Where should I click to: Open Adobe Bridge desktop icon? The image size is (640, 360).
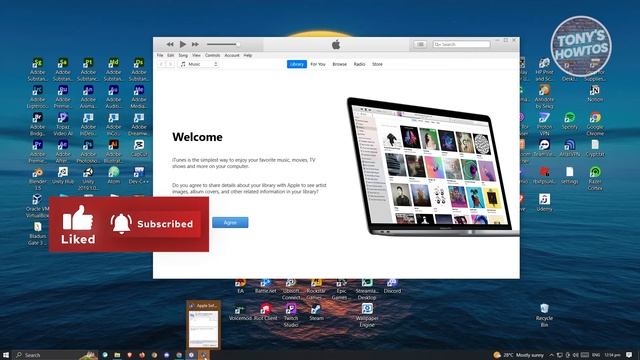click(x=38, y=124)
